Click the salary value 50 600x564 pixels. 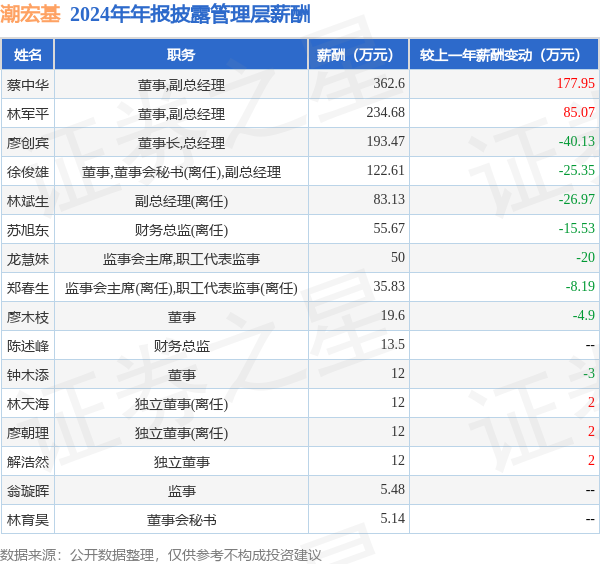pyautogui.click(x=398, y=257)
